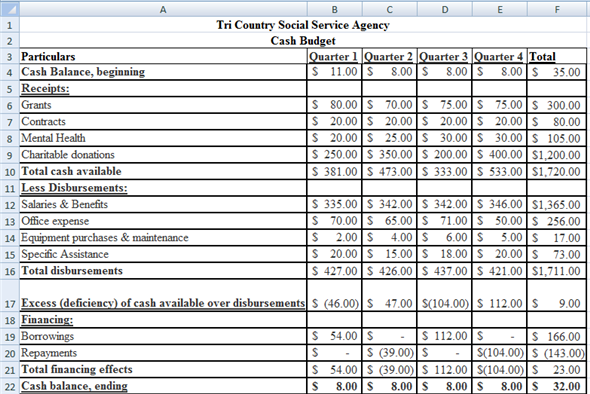
Task: Click Quarter 1 beginning balance $11.00
Action: point(335,72)
